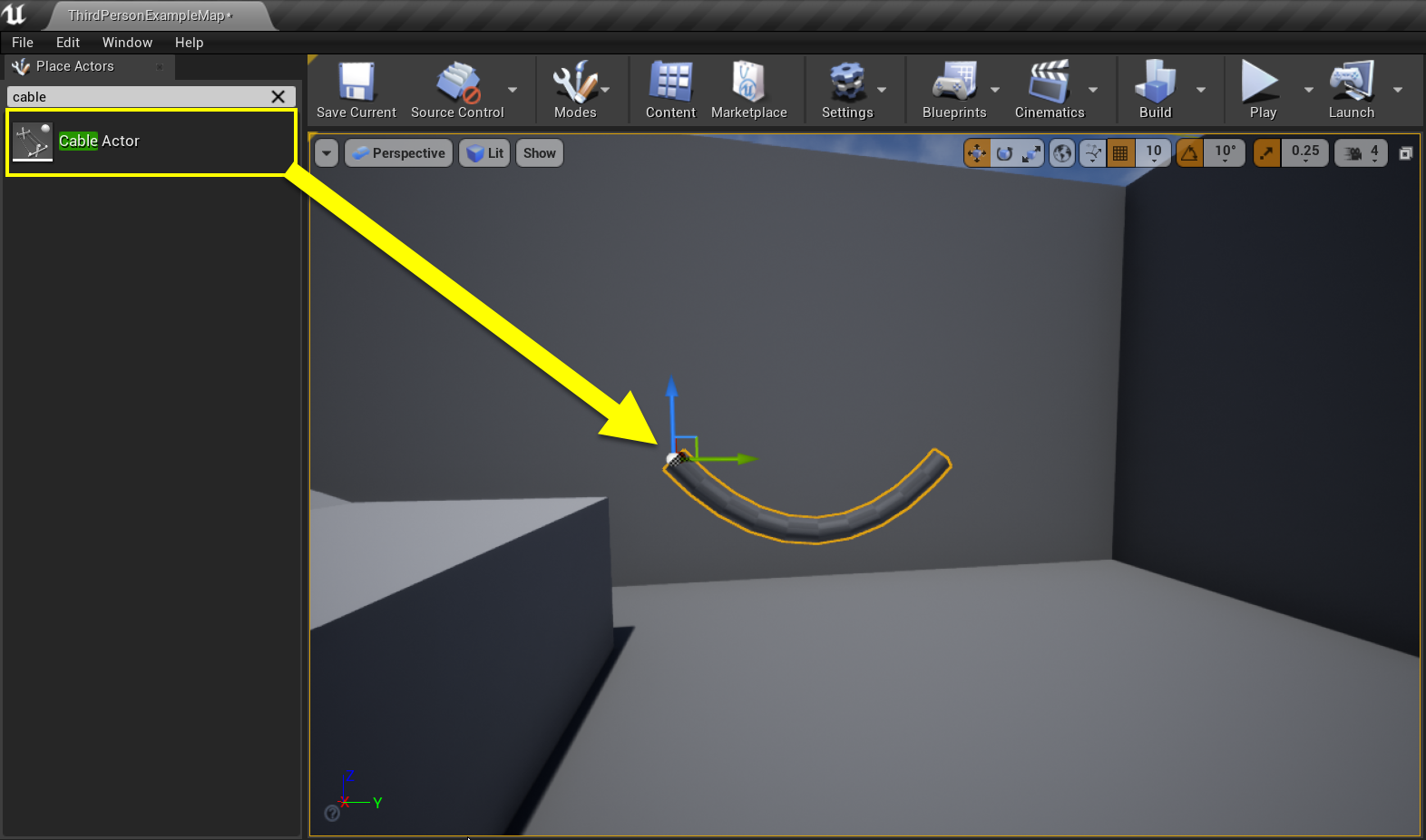The image size is (1426, 840).
Task: Open the Marketplace icon
Action: click(x=749, y=90)
